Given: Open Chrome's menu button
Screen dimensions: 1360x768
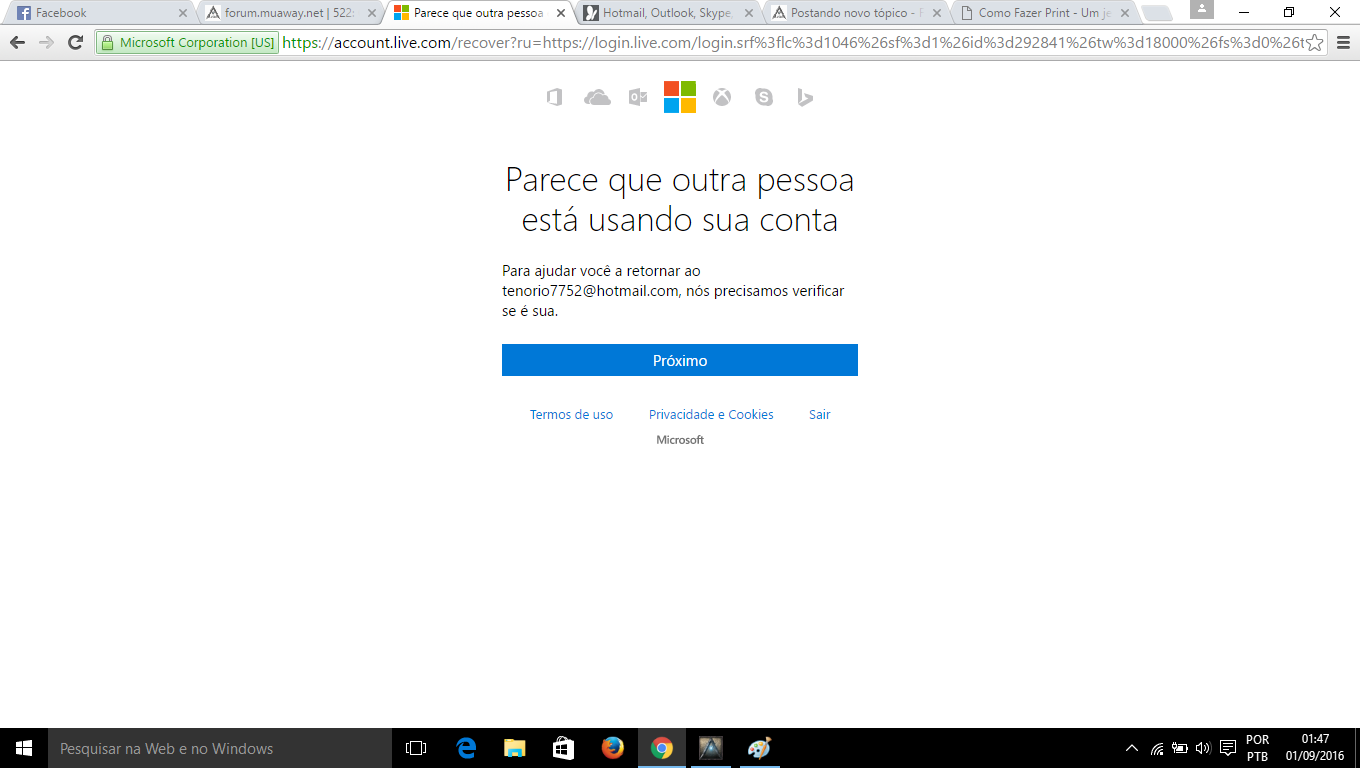Looking at the screenshot, I should click(1342, 43).
